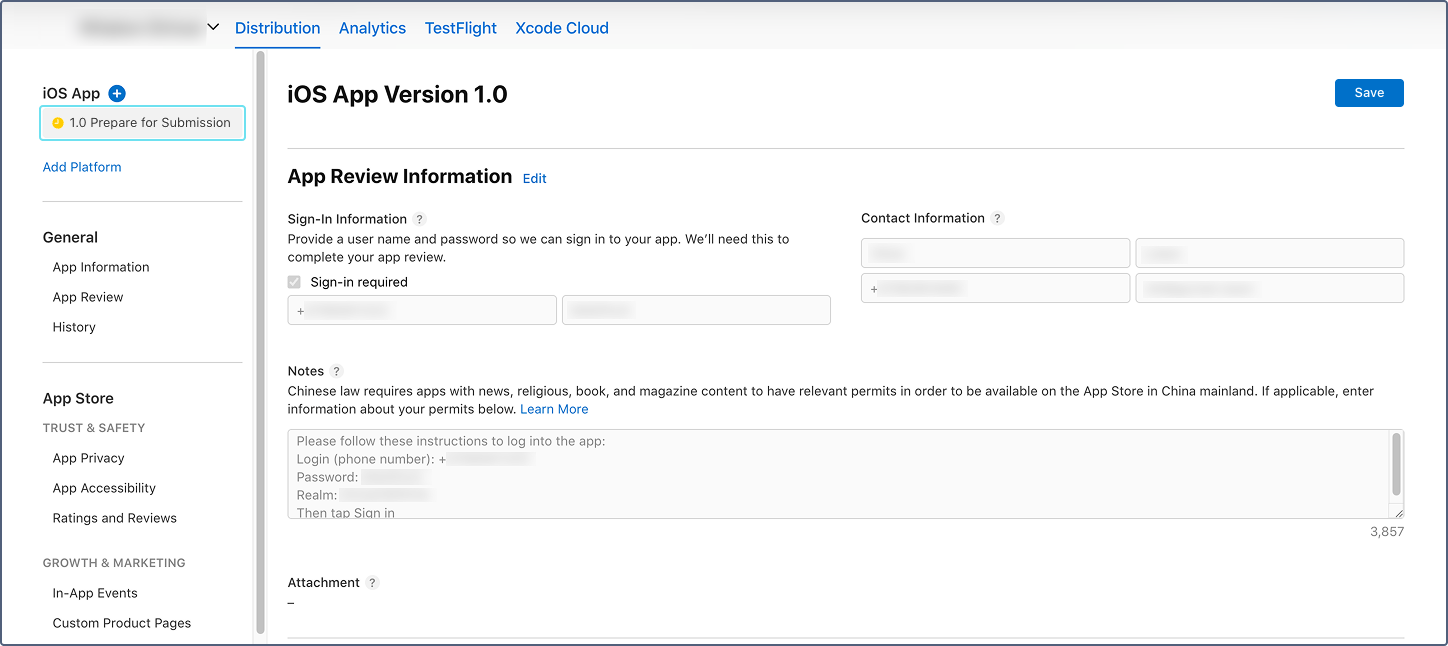Viewport: 1448px width, 646px height.
Task: Click the sign-in user name field
Action: point(422,310)
